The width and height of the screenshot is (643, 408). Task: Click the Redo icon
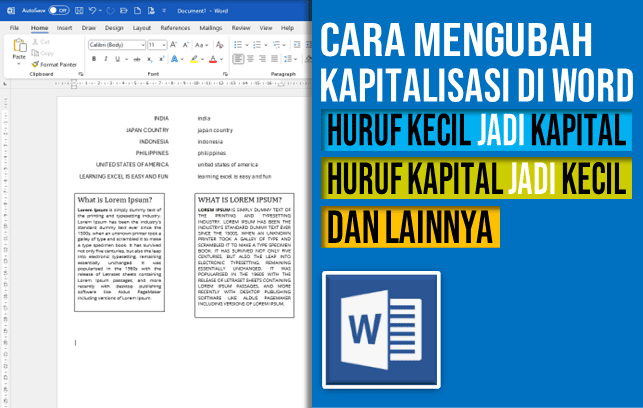(110, 11)
